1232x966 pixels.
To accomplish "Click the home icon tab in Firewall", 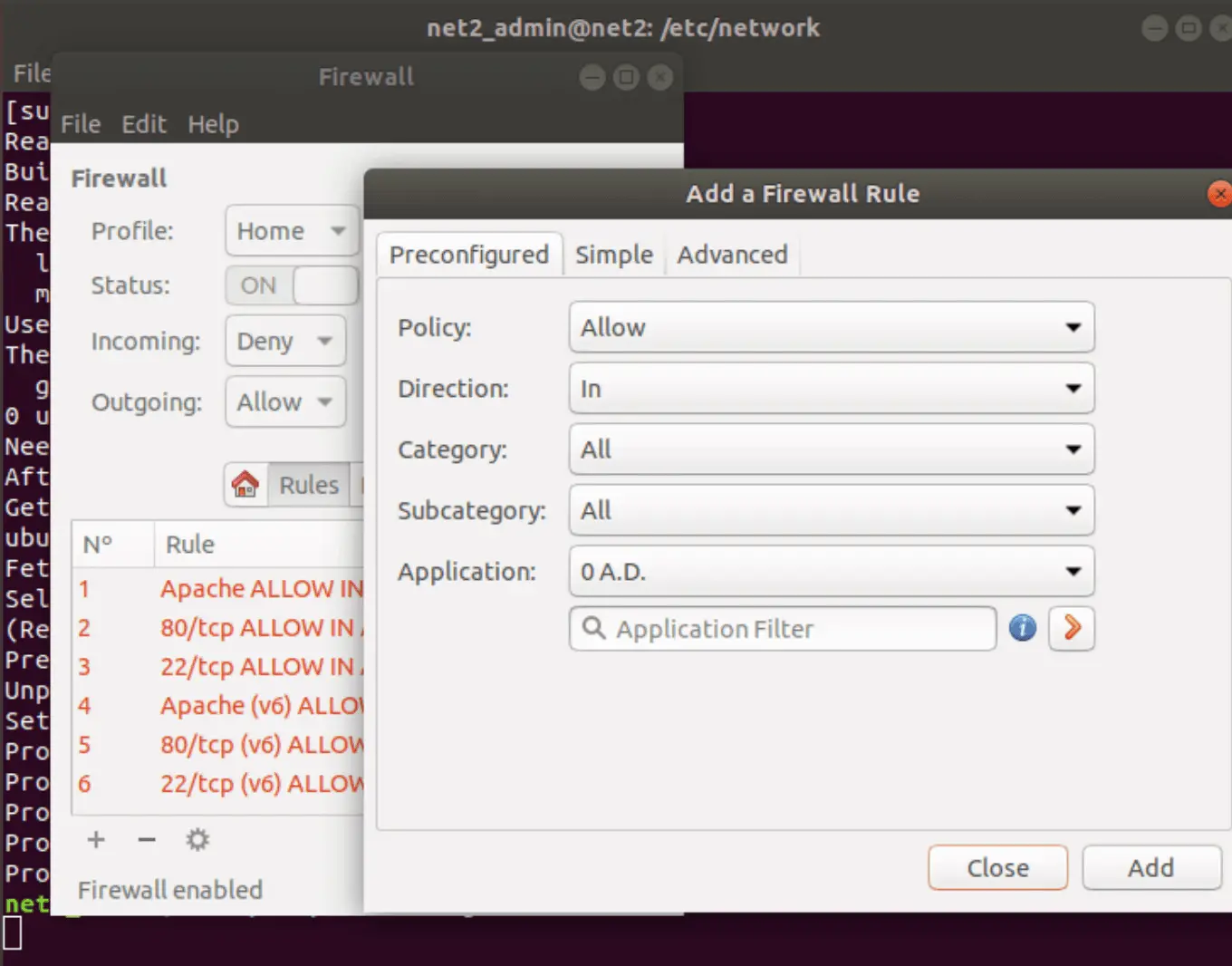I will click(x=245, y=485).
